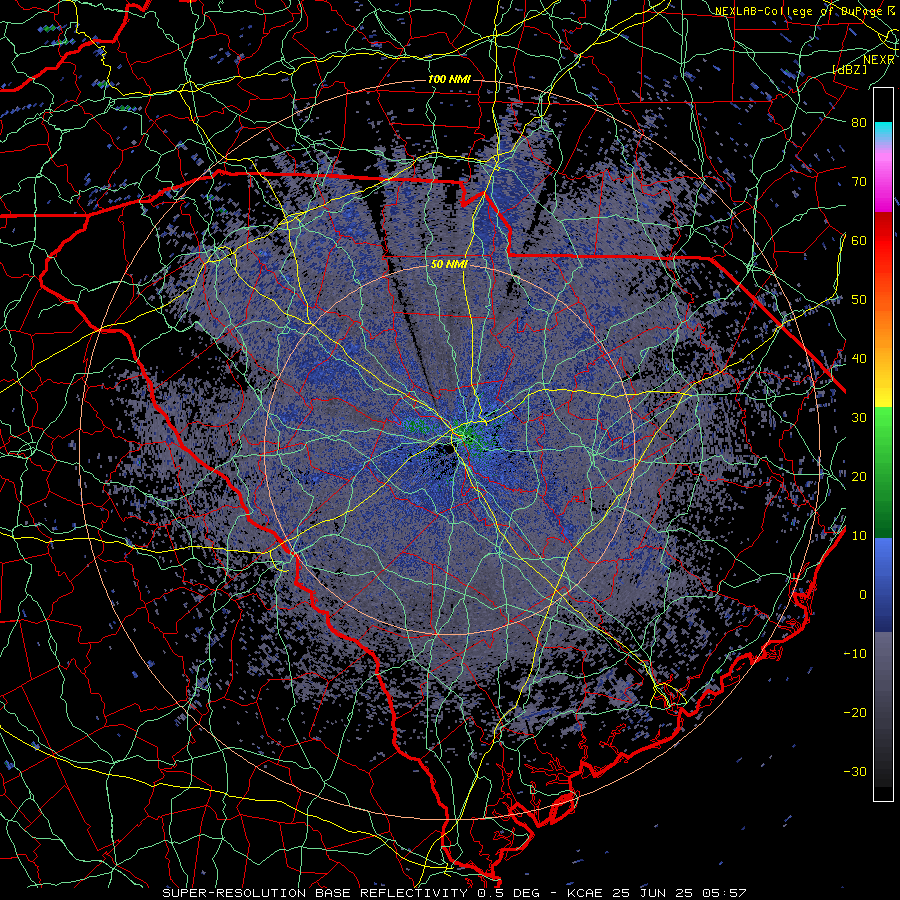Click the -30 value on the dBZ scale
900x900 pixels.
[855, 771]
